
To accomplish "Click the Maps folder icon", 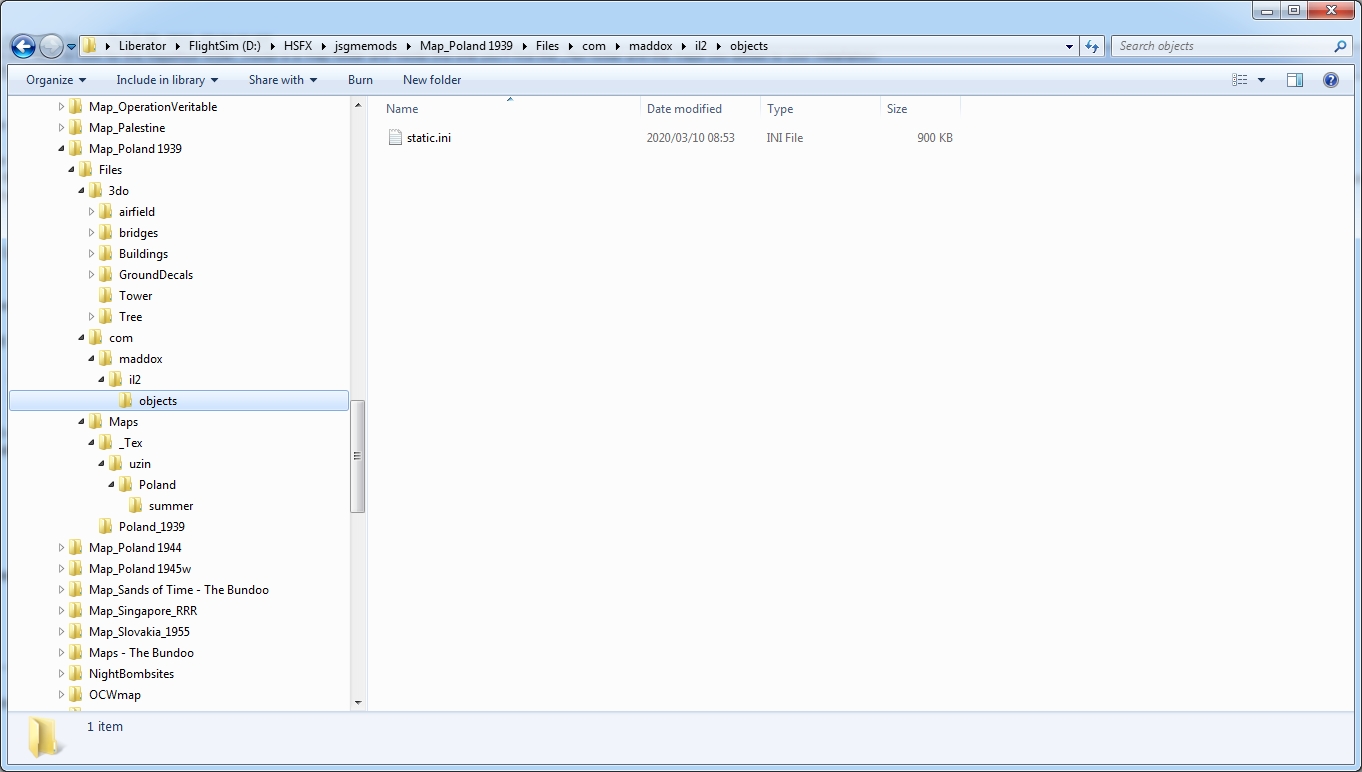I will pos(95,422).
